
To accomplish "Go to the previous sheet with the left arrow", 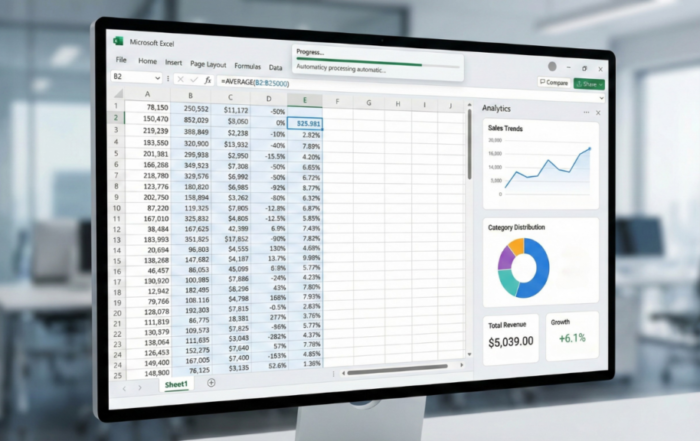I will (125, 388).
